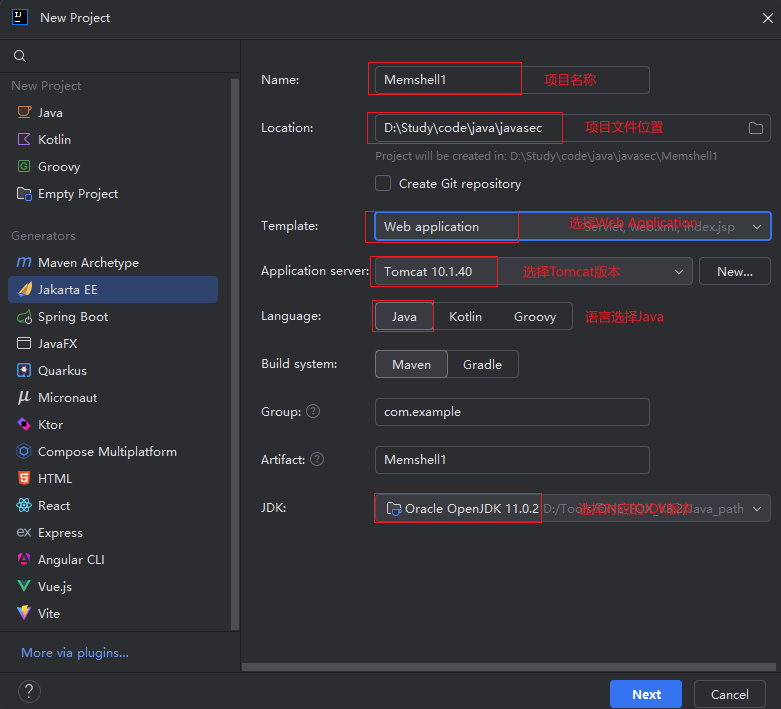
Task: Click New... application server button
Action: point(735,272)
